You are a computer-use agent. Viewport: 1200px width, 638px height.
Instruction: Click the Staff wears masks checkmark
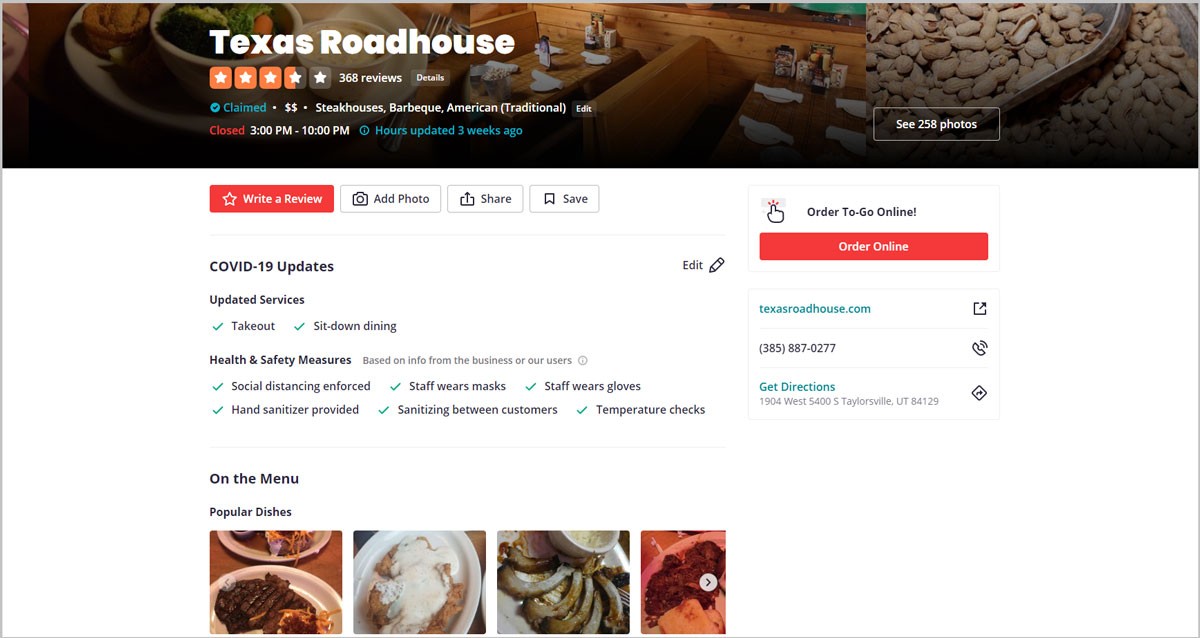tap(395, 387)
